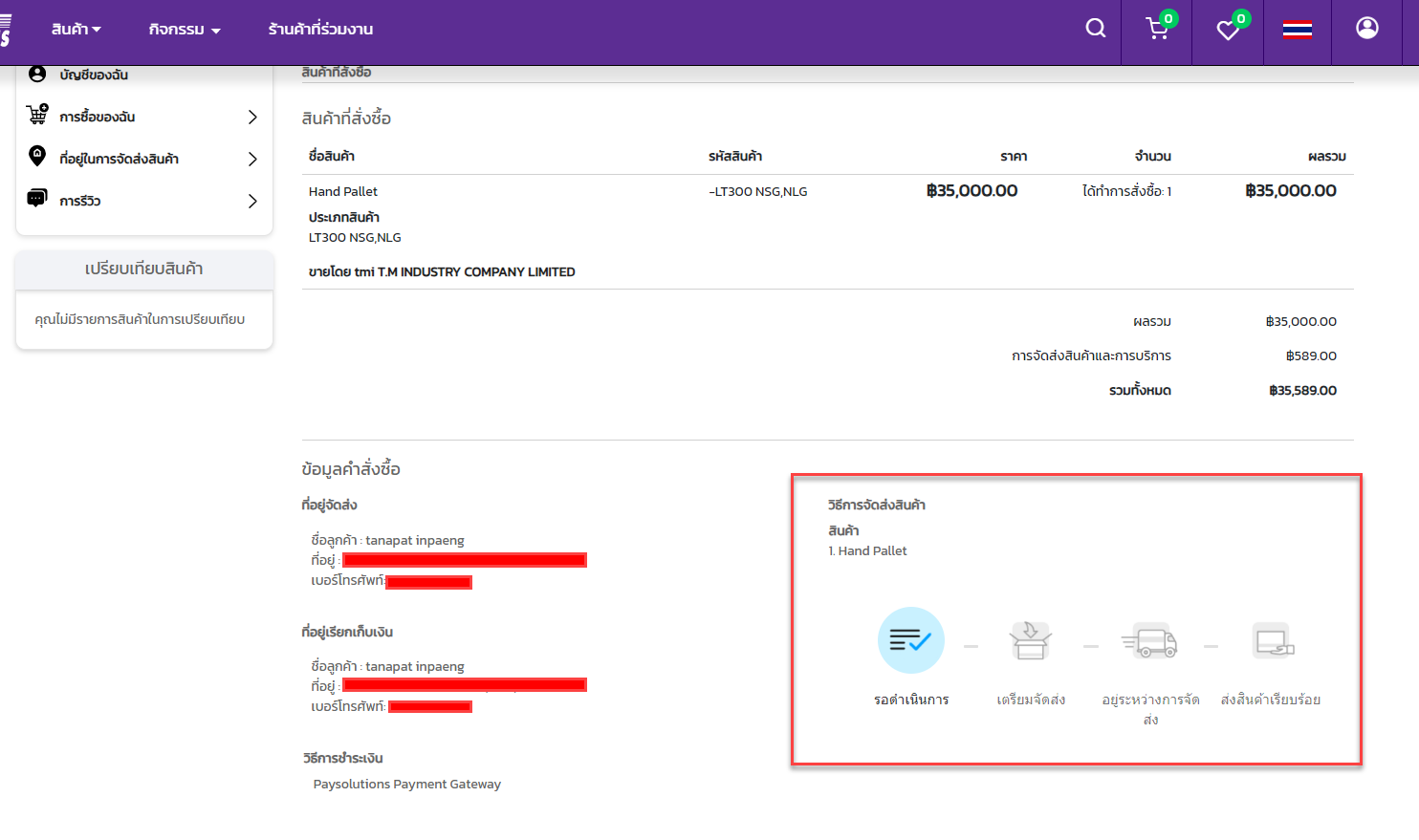1419x840 pixels.
Task: Click the pending order status icon
Action: (x=910, y=640)
